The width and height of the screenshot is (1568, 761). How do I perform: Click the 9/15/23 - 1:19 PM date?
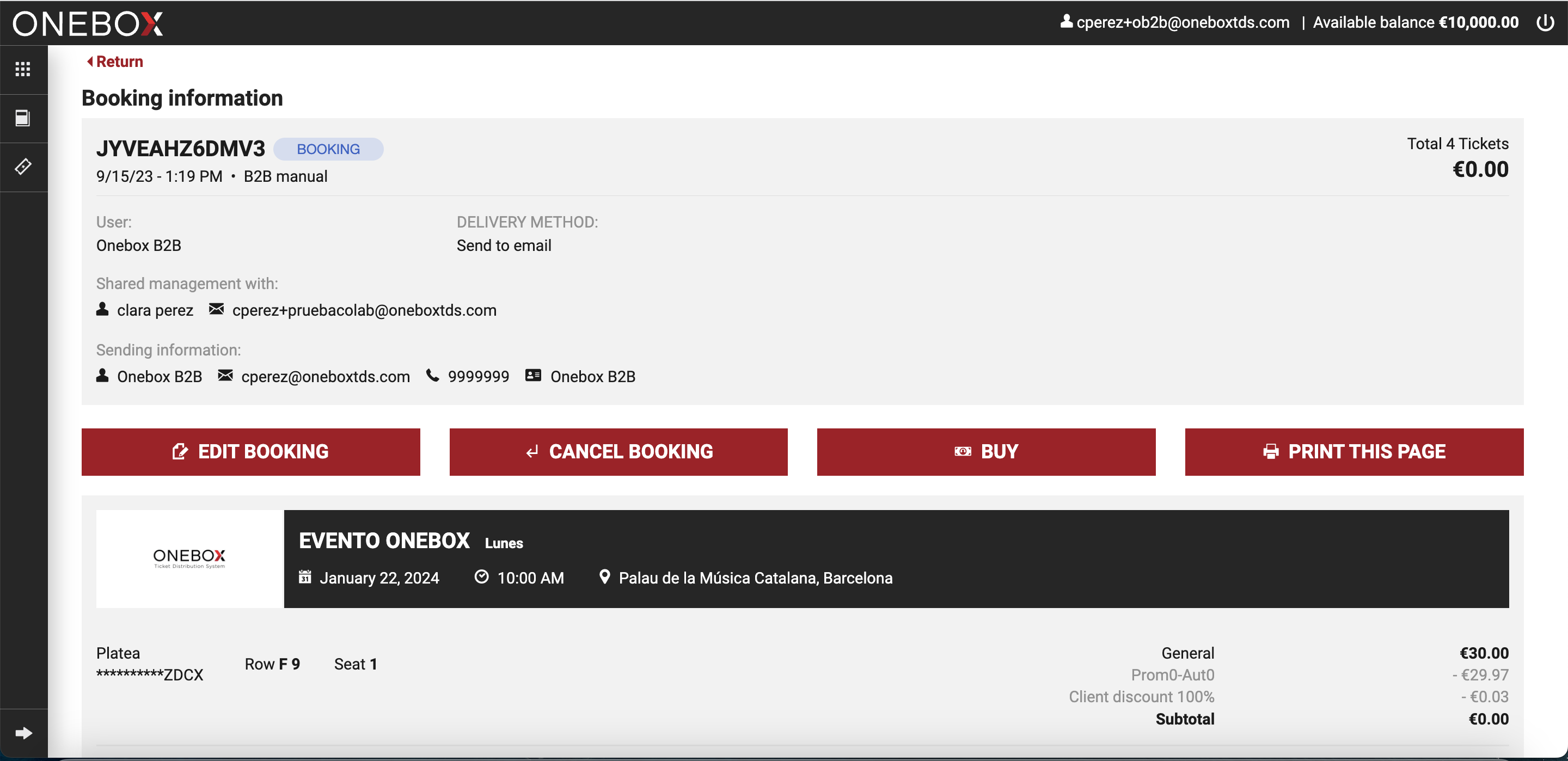click(x=160, y=176)
